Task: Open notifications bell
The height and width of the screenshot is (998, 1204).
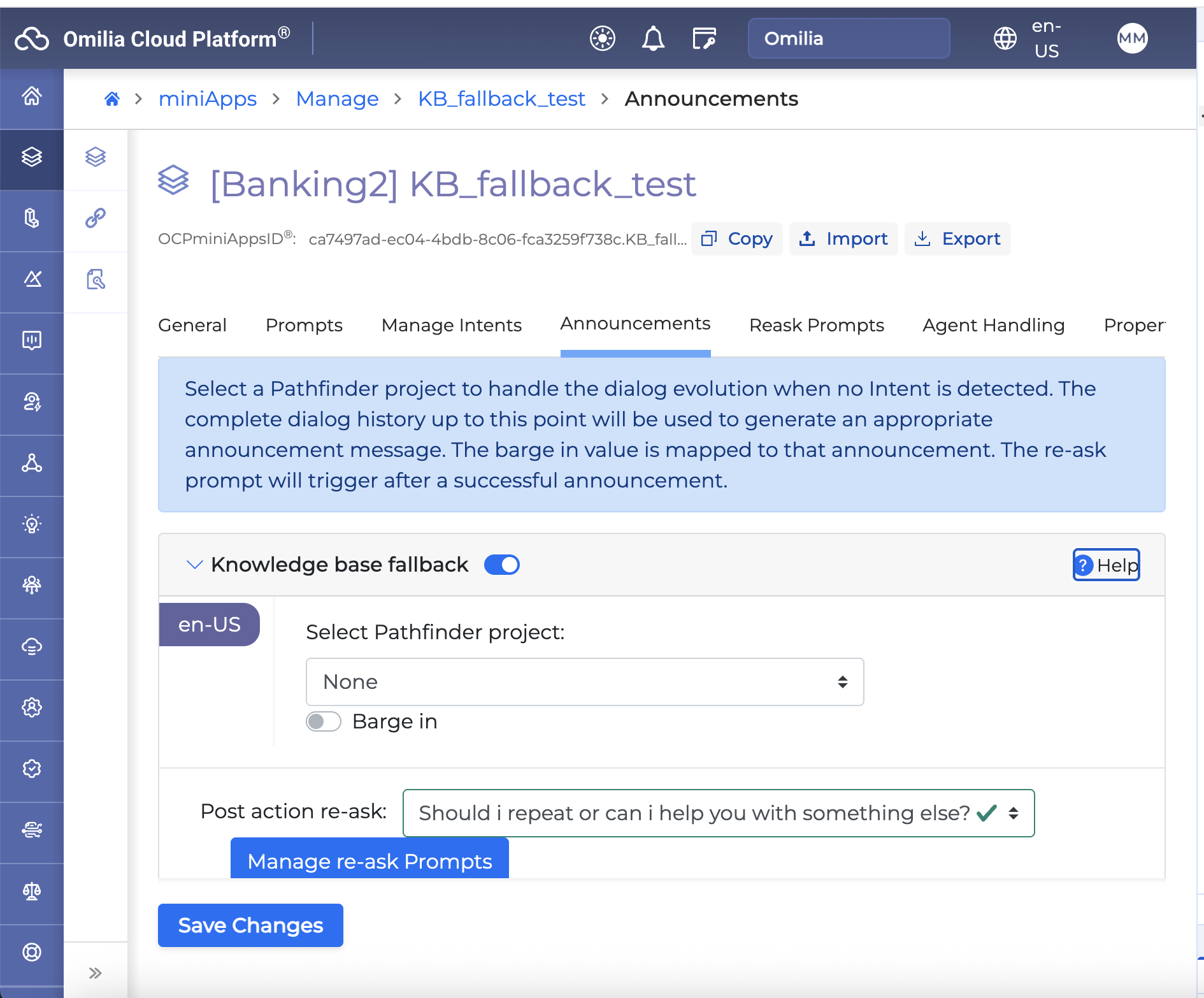Action: click(653, 38)
